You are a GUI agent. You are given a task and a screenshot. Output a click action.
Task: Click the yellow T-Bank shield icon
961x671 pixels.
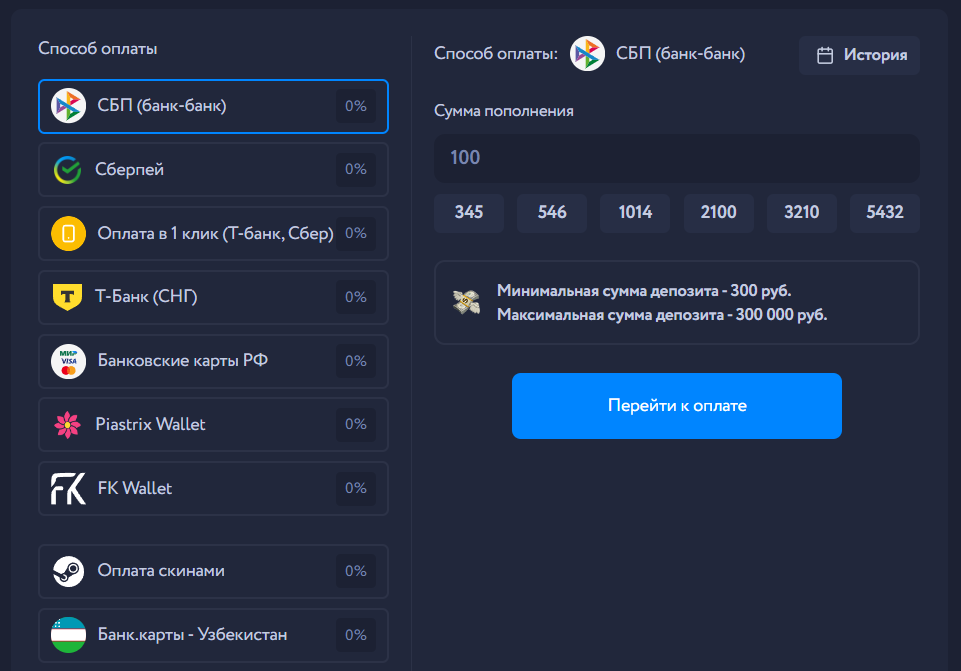point(68,297)
